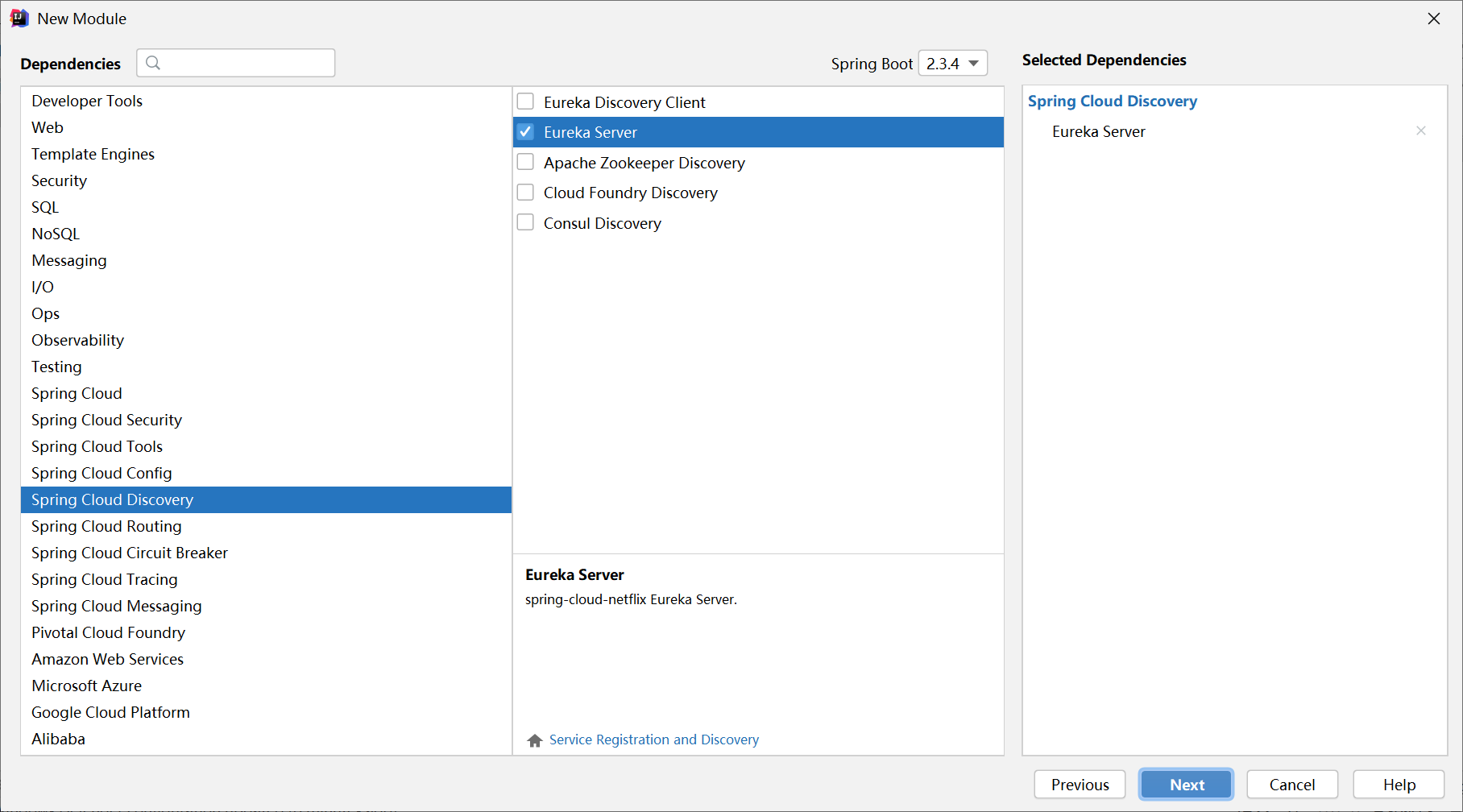Open the Messaging category
The width and height of the screenshot is (1463, 812).
pos(266,260)
